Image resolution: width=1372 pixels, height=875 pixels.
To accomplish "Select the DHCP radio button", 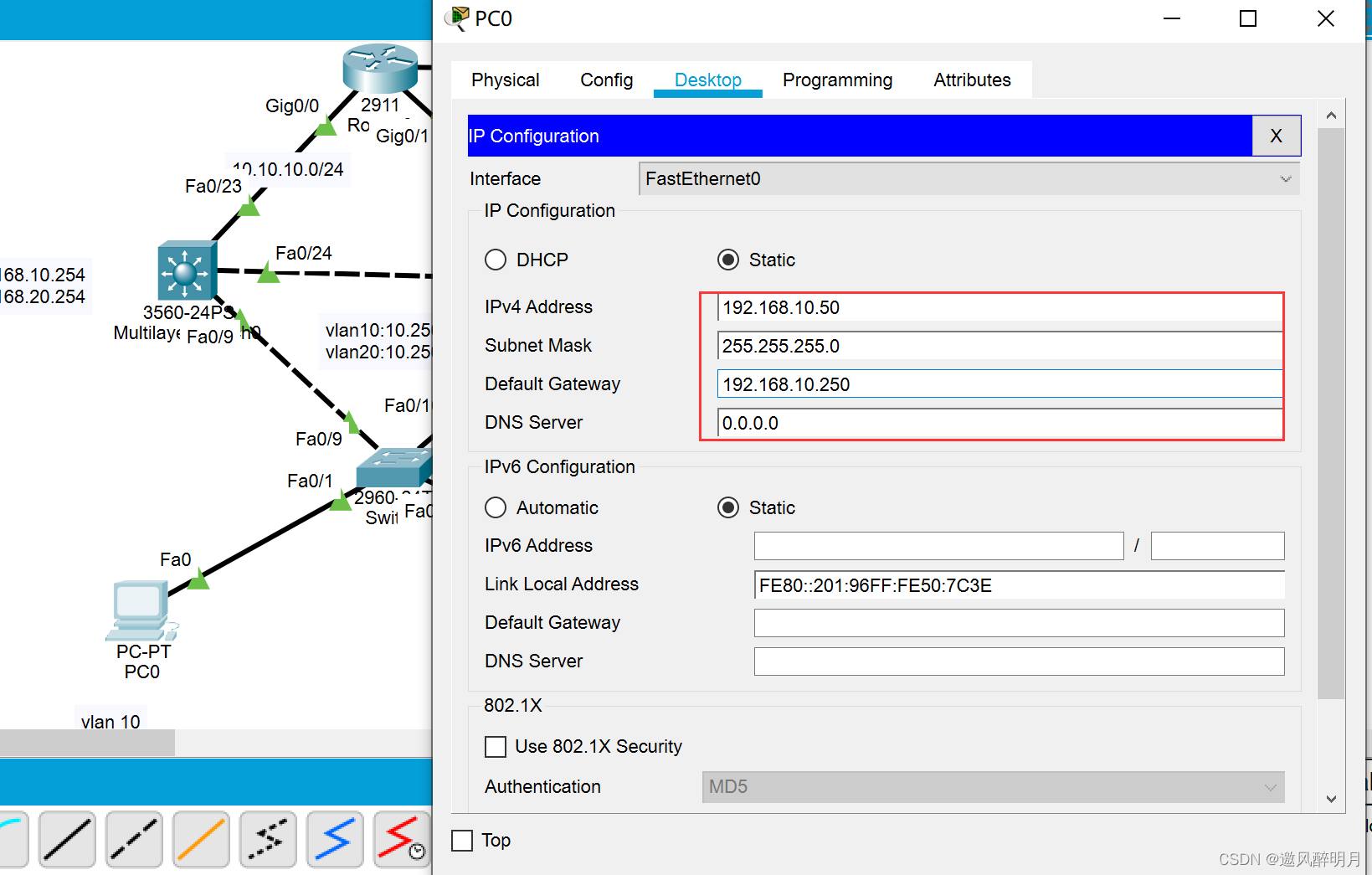I will pos(496,260).
